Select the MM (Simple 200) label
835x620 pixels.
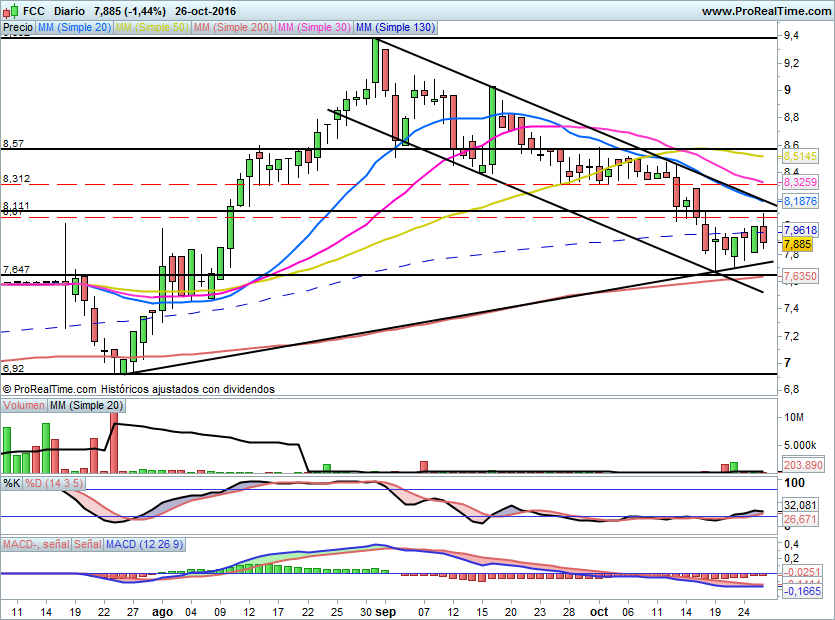click(233, 27)
